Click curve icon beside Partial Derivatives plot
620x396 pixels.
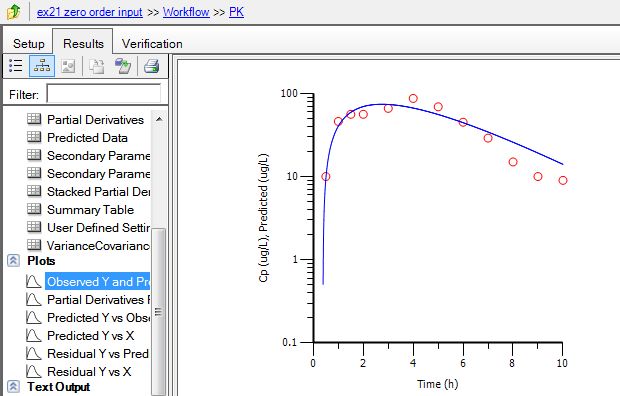(x=34, y=299)
